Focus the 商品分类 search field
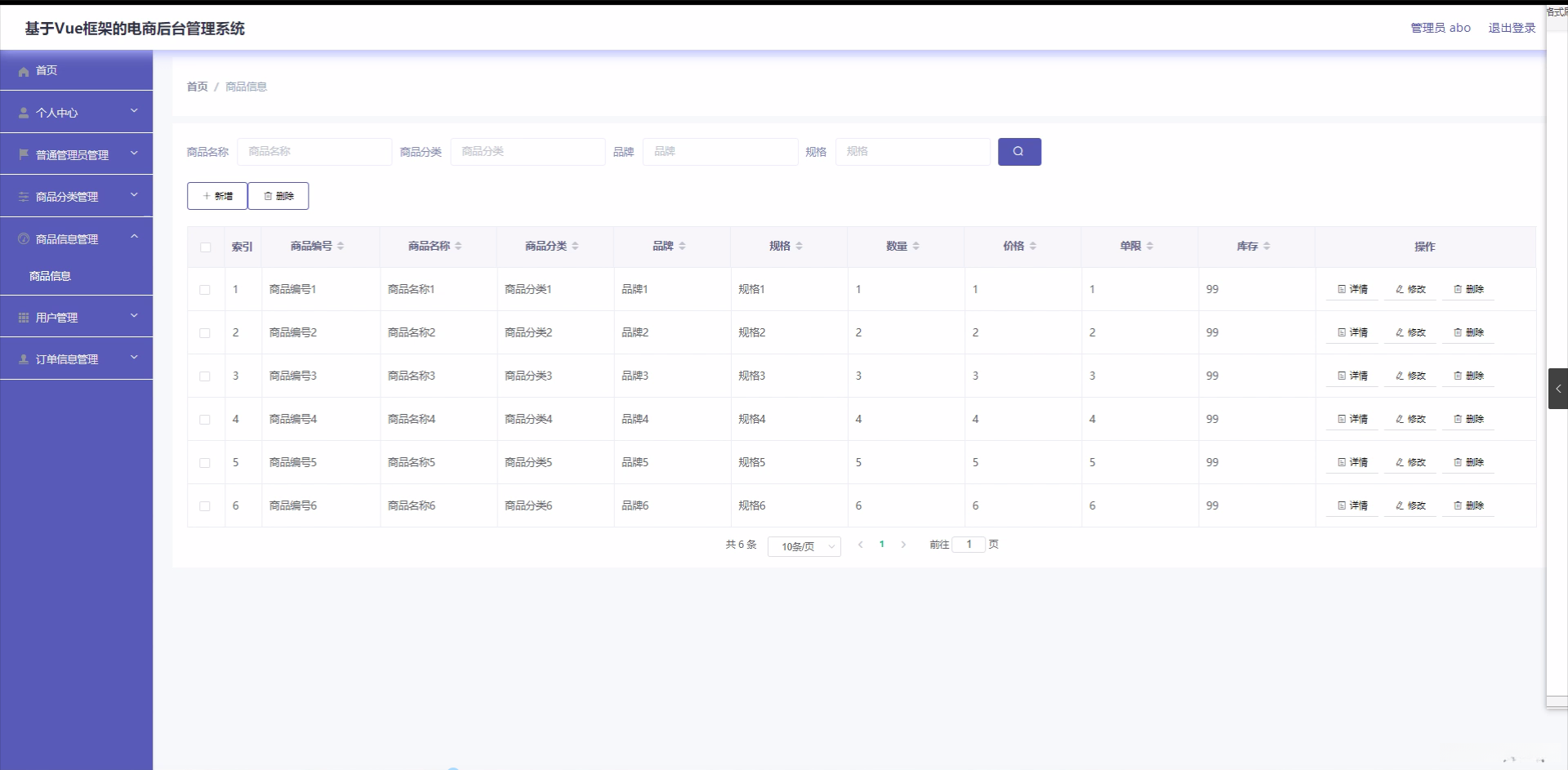The width and height of the screenshot is (1568, 770). [528, 152]
